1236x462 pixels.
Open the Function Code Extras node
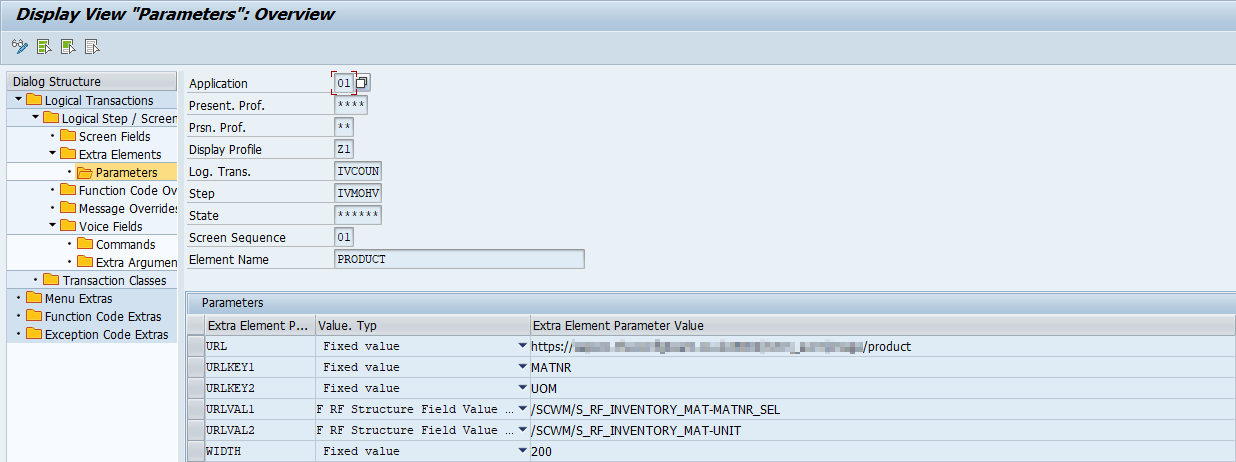[102, 317]
